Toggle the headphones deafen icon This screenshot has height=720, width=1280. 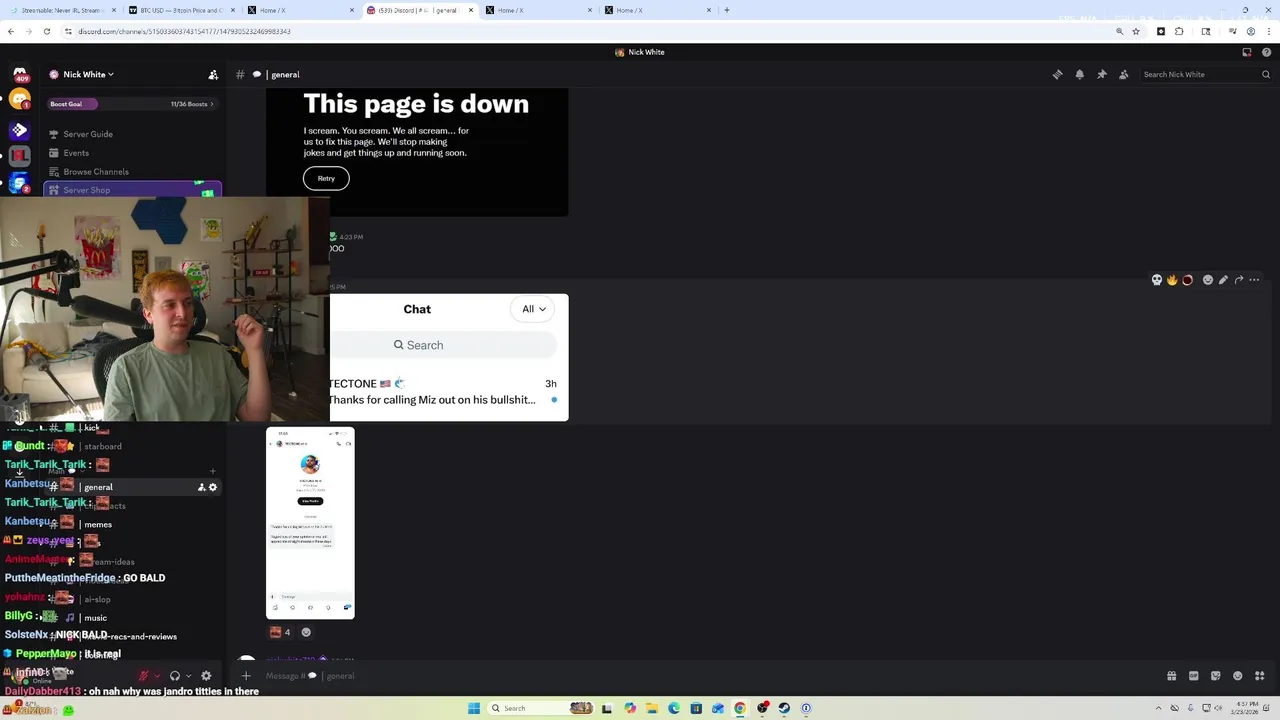point(175,676)
